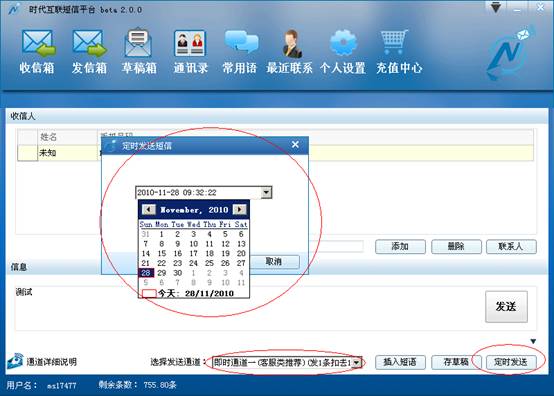Go to previous month in calendar
The width and height of the screenshot is (554, 396).
pos(148,209)
